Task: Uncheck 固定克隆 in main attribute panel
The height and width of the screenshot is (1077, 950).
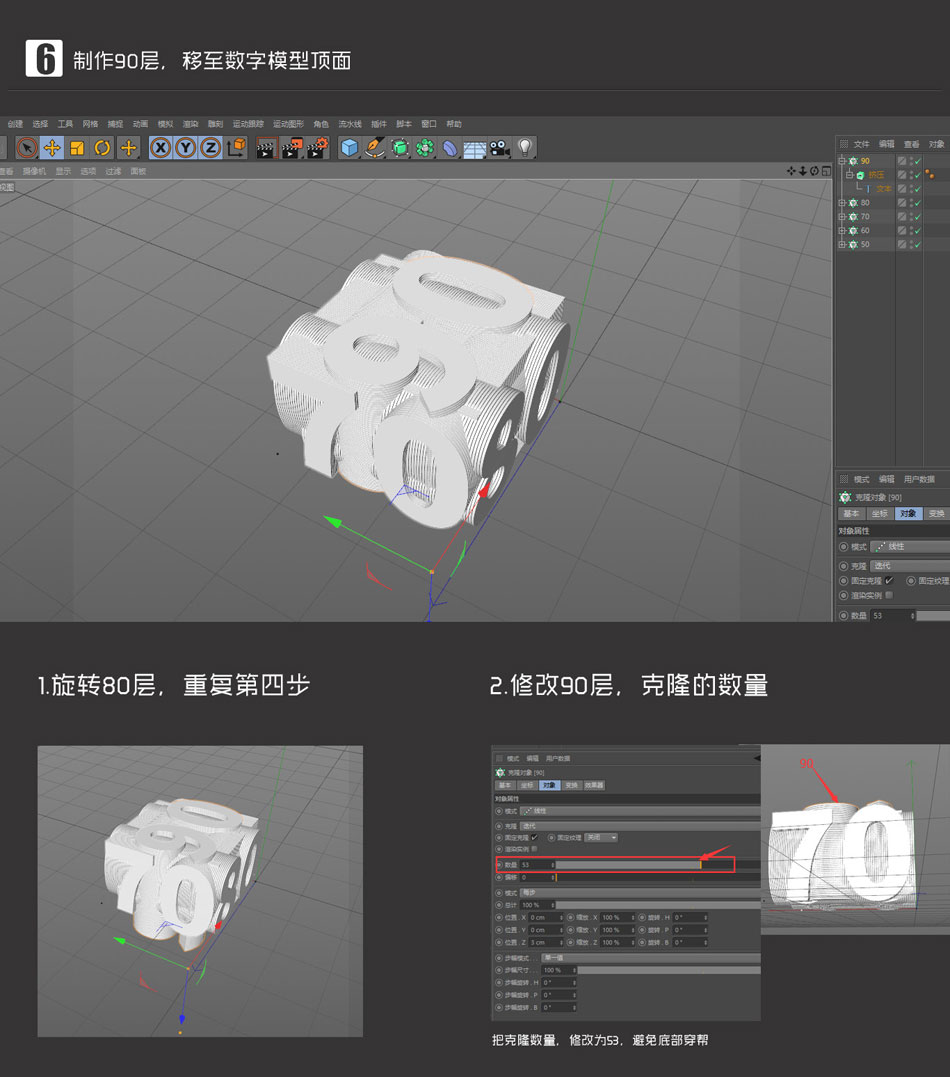Action: tap(889, 580)
